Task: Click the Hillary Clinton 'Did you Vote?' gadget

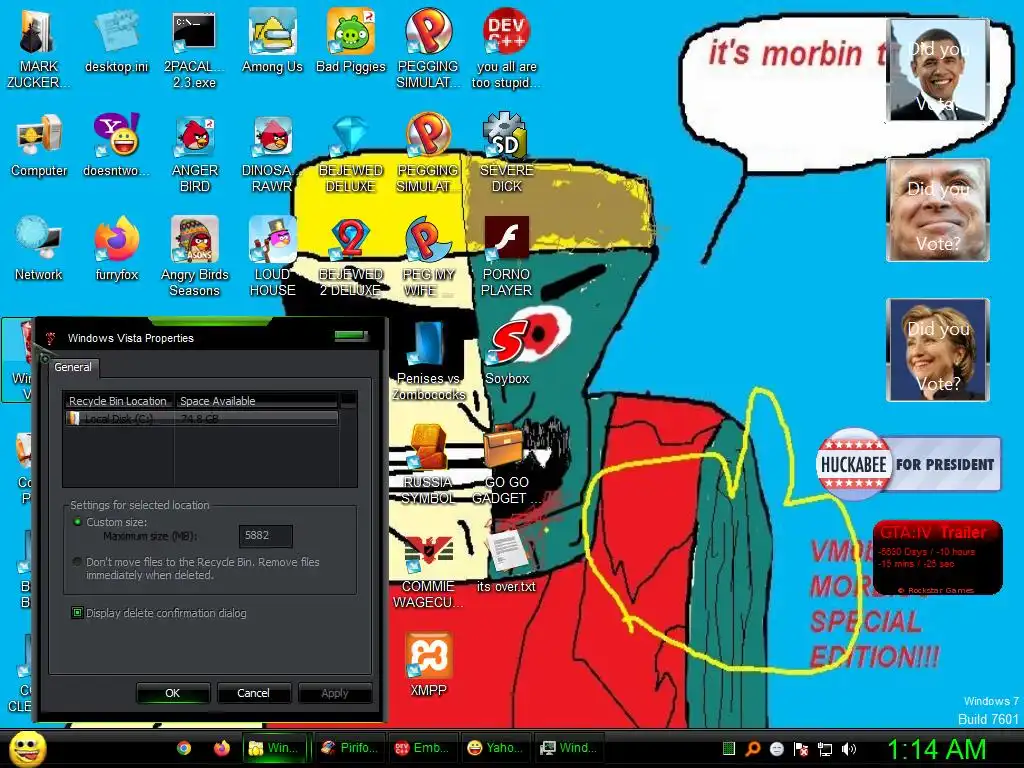Action: (x=938, y=349)
